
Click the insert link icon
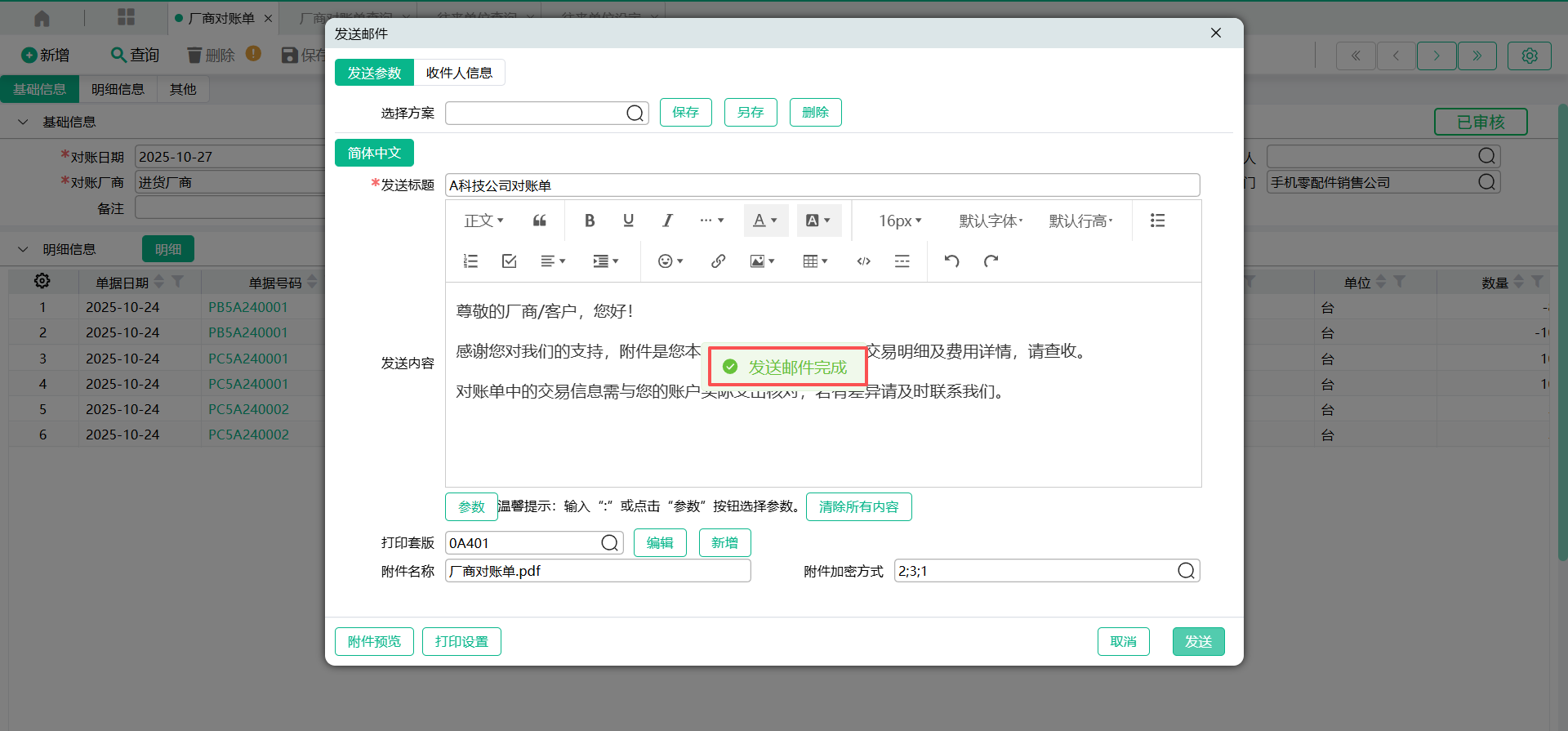click(x=718, y=261)
